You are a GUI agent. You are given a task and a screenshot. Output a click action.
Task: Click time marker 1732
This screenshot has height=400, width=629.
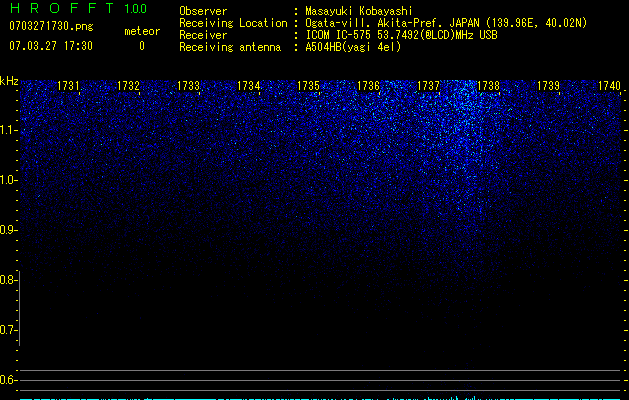coord(128,86)
